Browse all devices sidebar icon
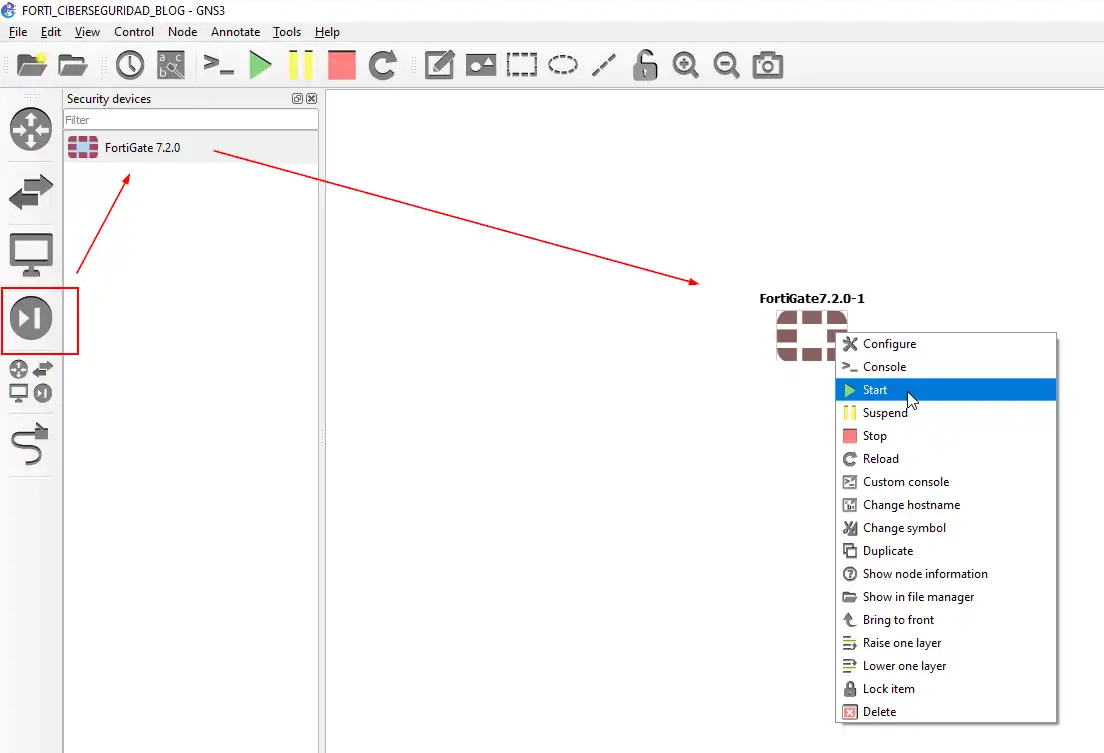This screenshot has width=1104, height=753. click(30, 381)
